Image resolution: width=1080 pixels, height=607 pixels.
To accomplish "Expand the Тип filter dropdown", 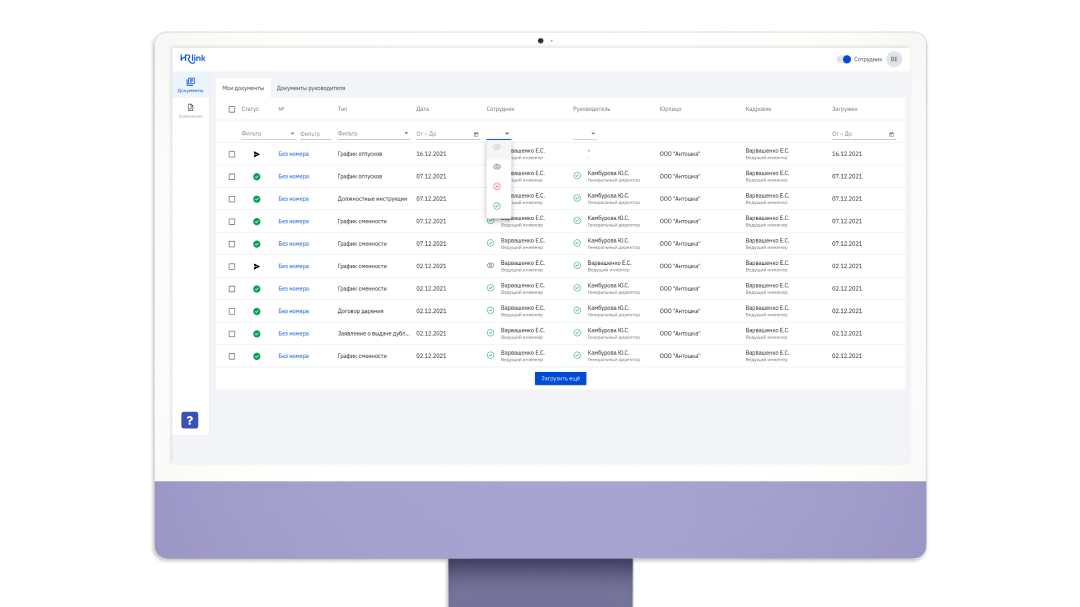I will click(x=406, y=133).
